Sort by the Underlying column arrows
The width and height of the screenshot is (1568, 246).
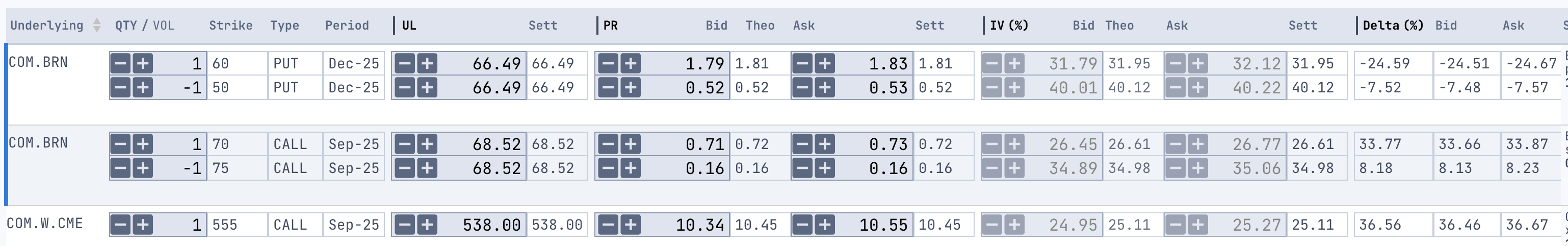pyautogui.click(x=96, y=25)
